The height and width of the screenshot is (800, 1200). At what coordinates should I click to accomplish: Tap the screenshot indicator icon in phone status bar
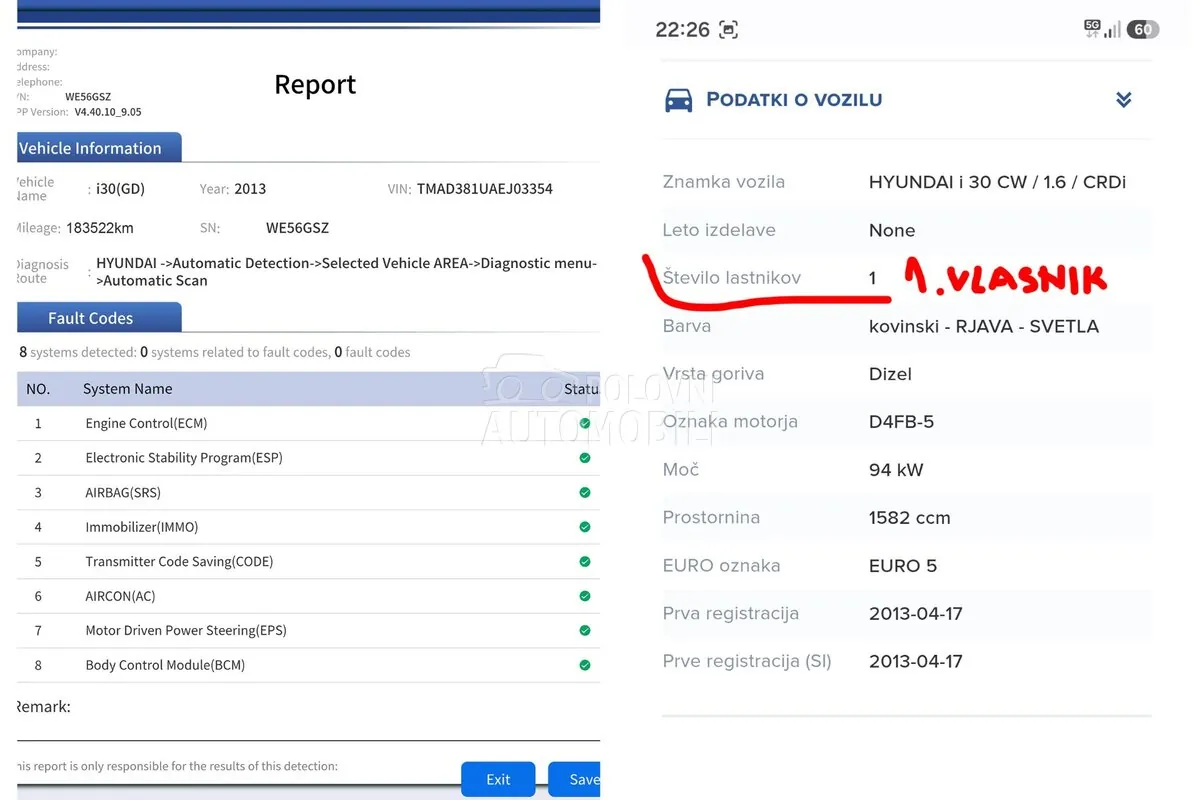pyautogui.click(x=728, y=30)
